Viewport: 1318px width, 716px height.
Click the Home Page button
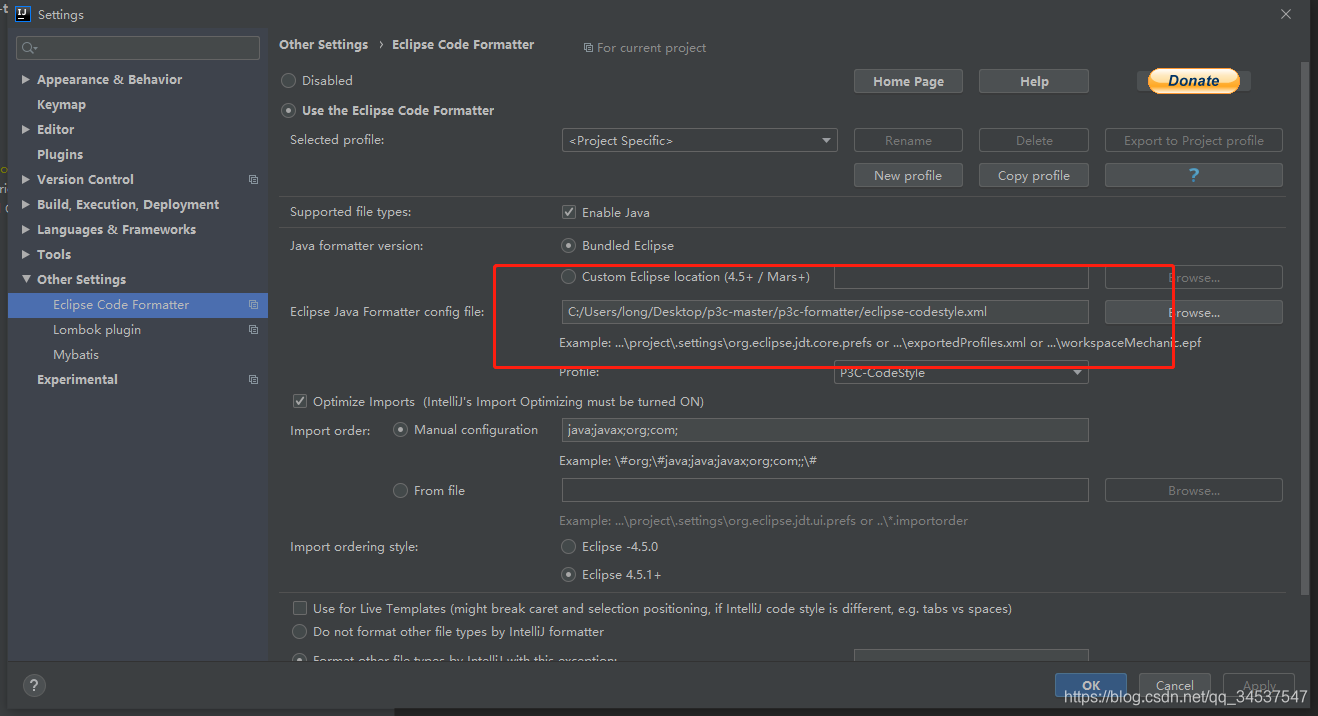[x=908, y=81]
